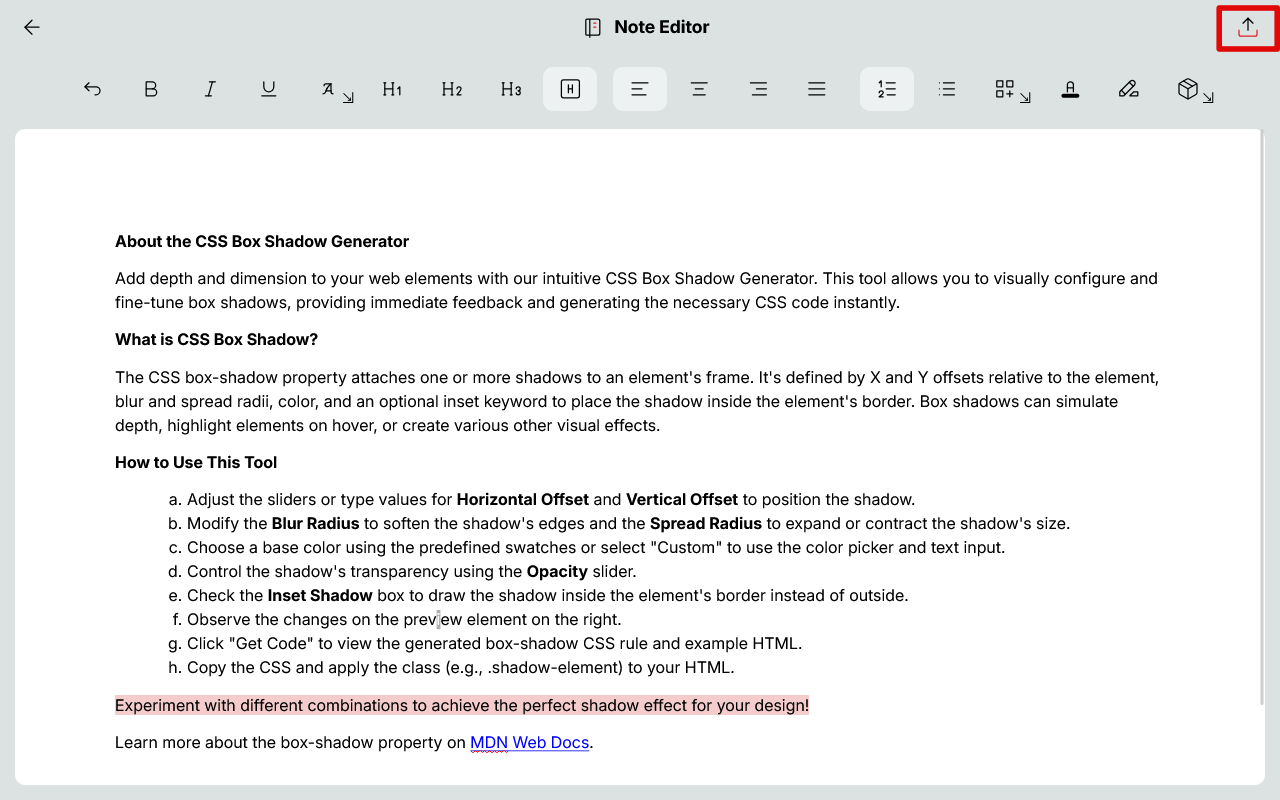
Task: Toggle underline formatting
Action: click(269, 89)
